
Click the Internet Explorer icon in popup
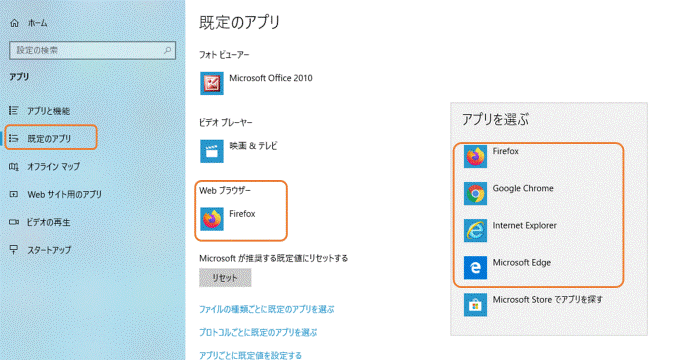475,230
